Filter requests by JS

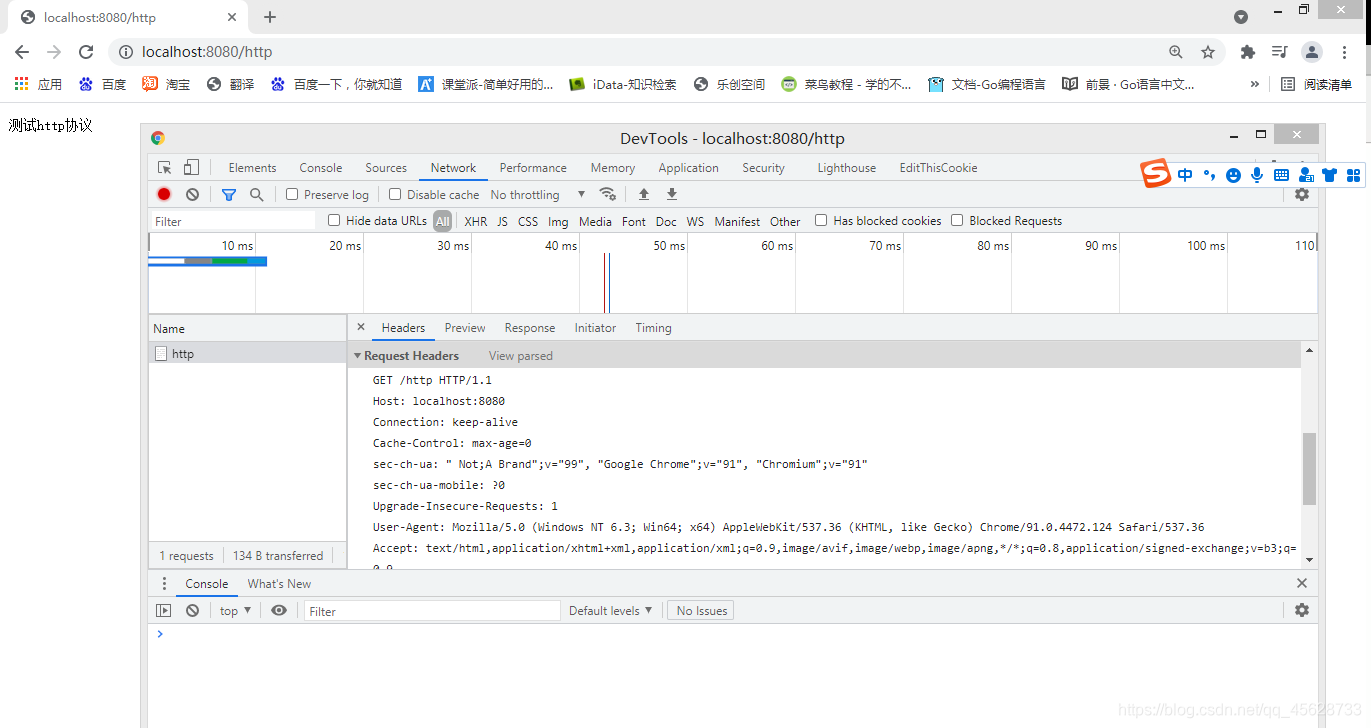[x=502, y=221]
